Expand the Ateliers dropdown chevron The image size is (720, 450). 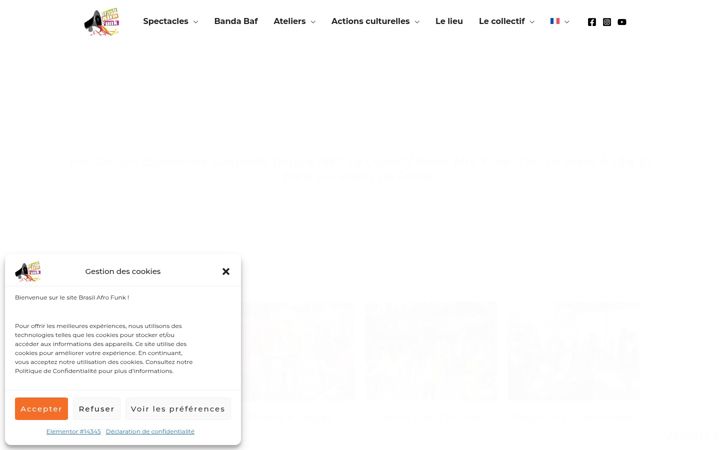[x=313, y=22]
